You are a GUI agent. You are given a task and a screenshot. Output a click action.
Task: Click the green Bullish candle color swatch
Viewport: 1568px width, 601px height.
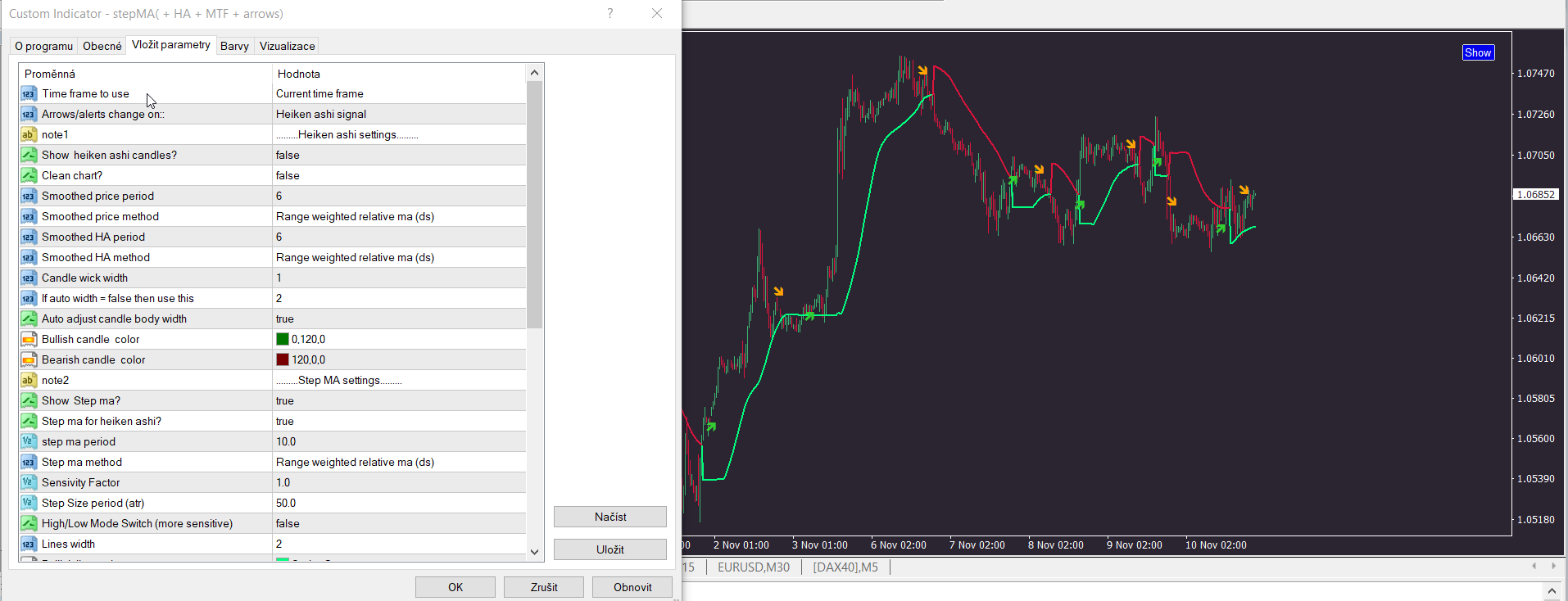(283, 339)
